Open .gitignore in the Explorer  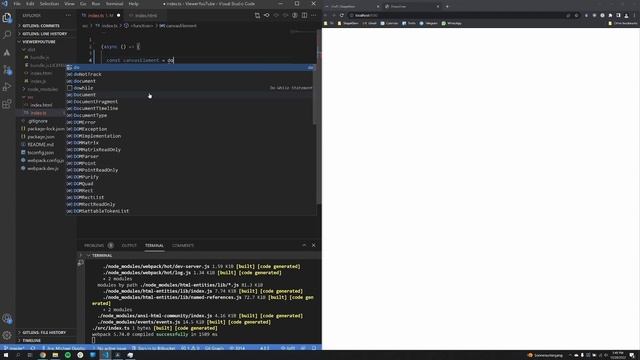click(x=38, y=121)
